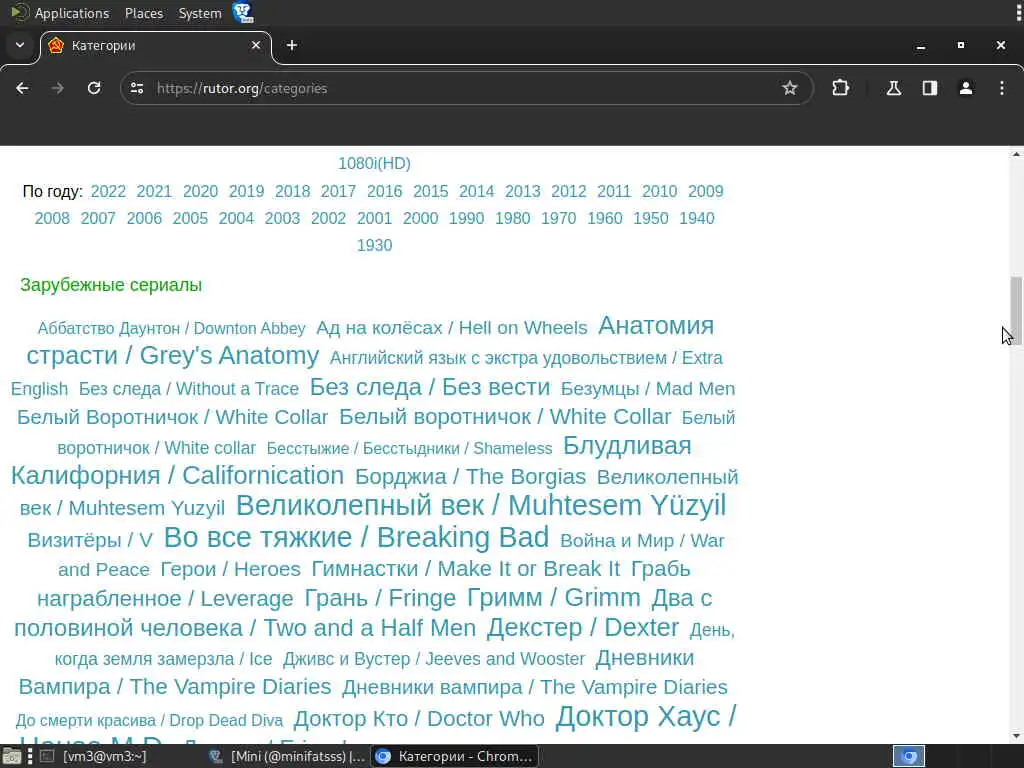Open Аббатство Даунтон / Downton Abbey link
1024x768 pixels.
pyautogui.click(x=171, y=328)
